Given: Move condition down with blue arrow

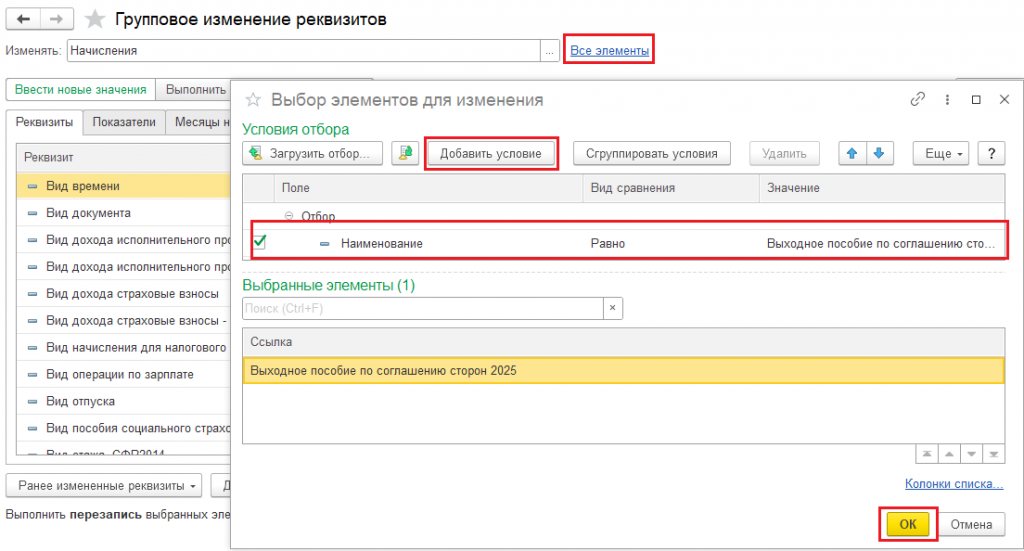Looking at the screenshot, I should click(878, 153).
